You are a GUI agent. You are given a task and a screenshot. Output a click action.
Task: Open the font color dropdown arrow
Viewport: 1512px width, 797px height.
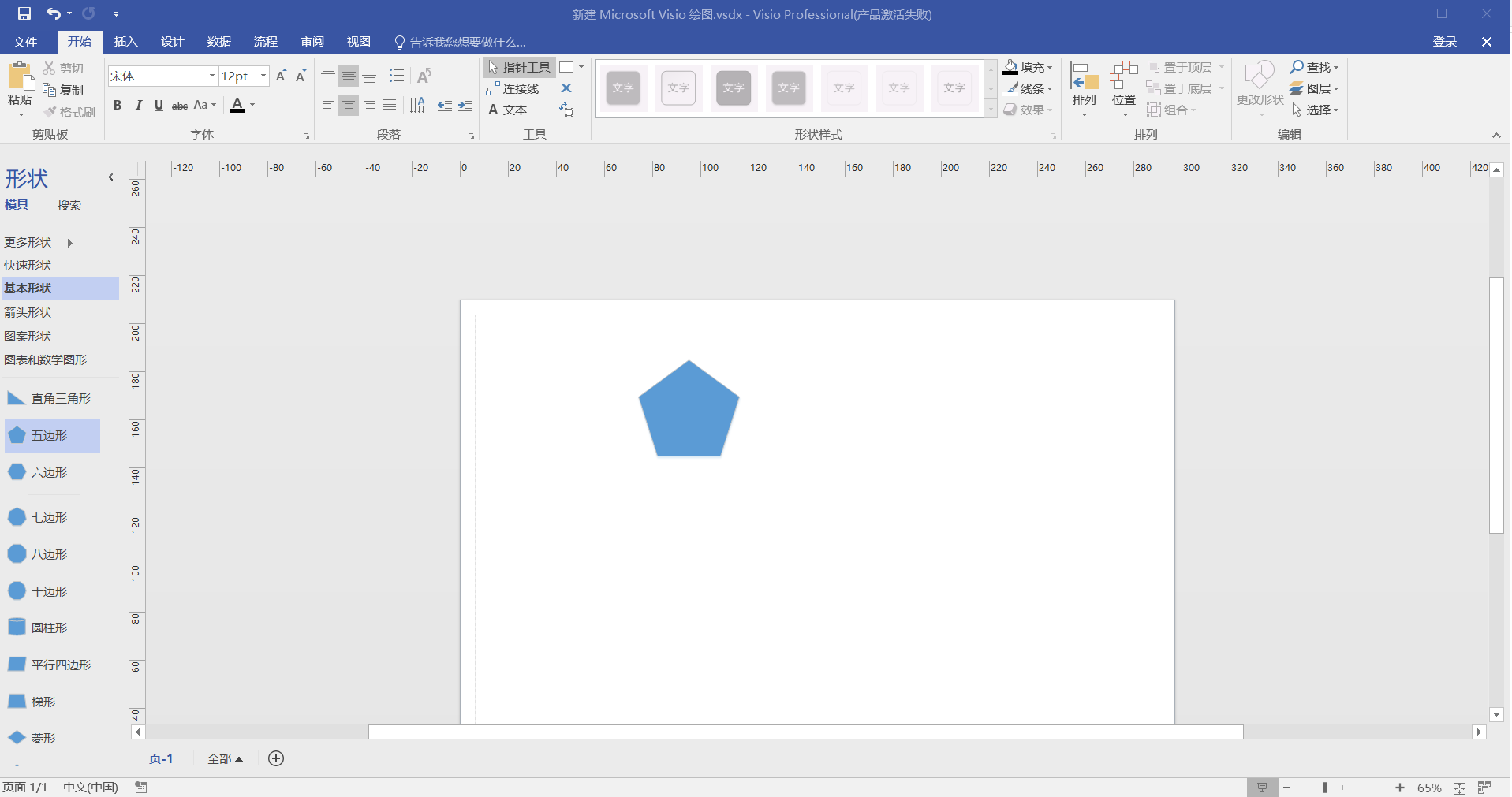(x=252, y=105)
